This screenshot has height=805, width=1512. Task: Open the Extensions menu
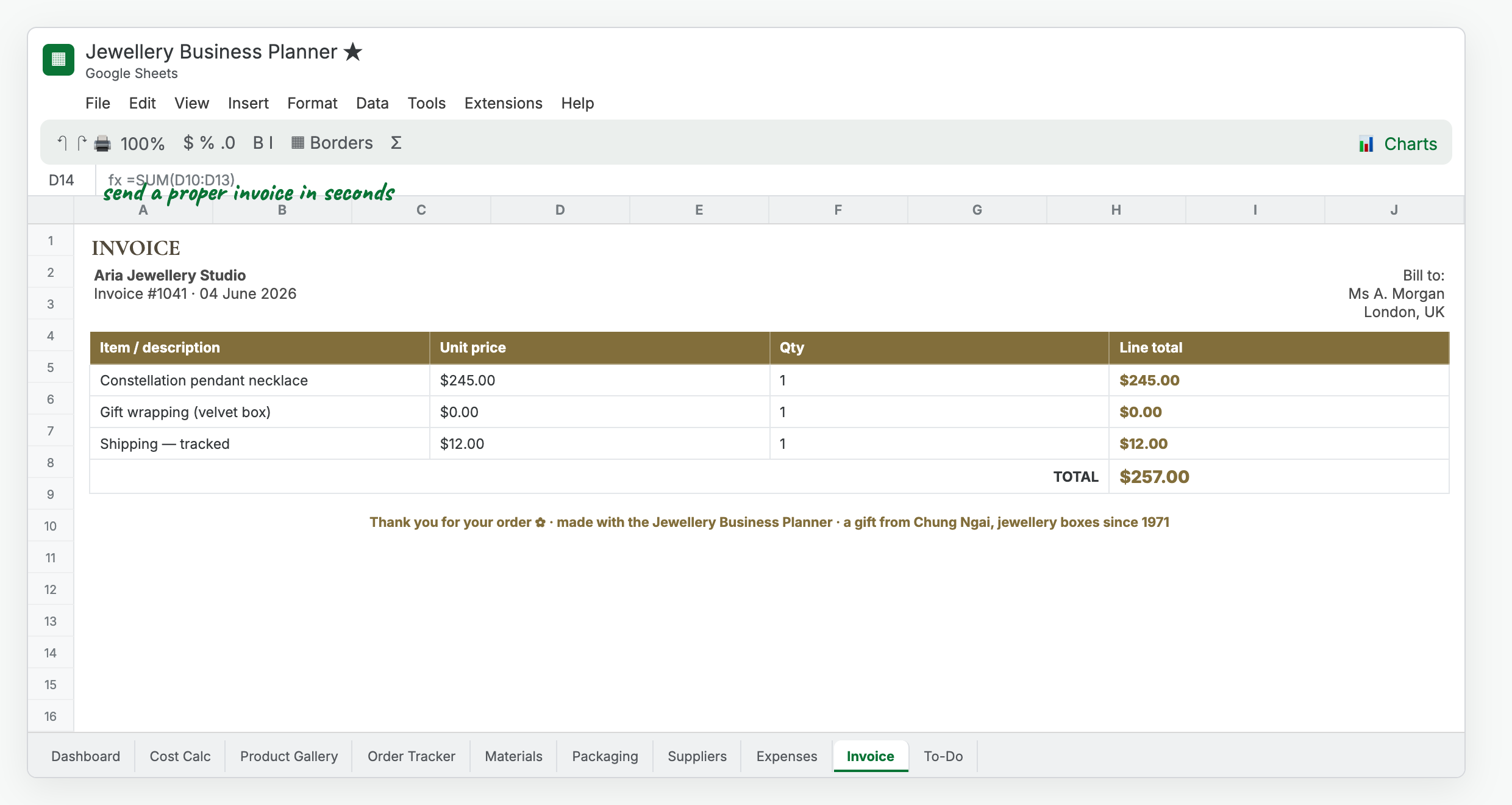click(504, 103)
